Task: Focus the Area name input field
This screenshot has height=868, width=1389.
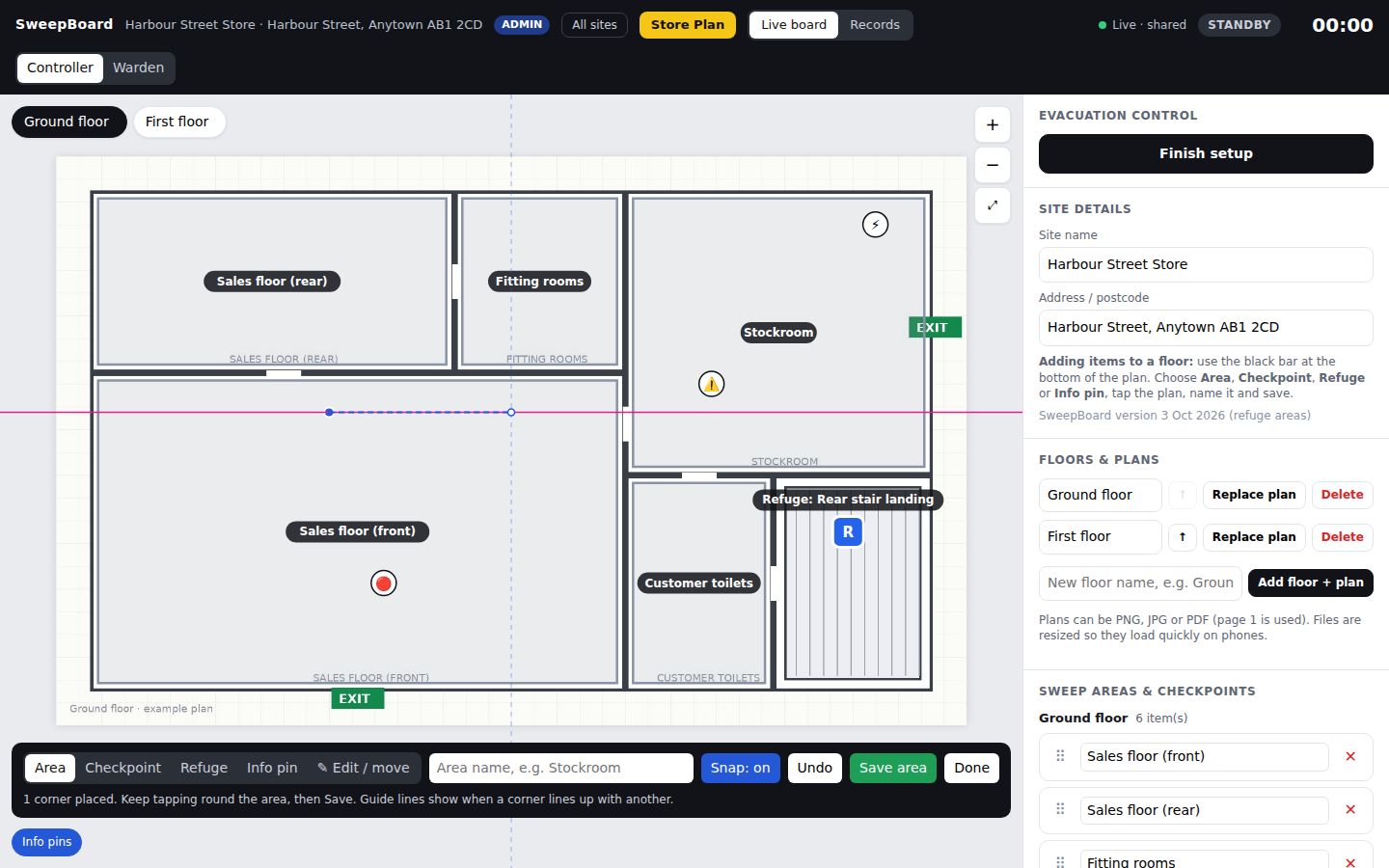Action: [x=561, y=768]
